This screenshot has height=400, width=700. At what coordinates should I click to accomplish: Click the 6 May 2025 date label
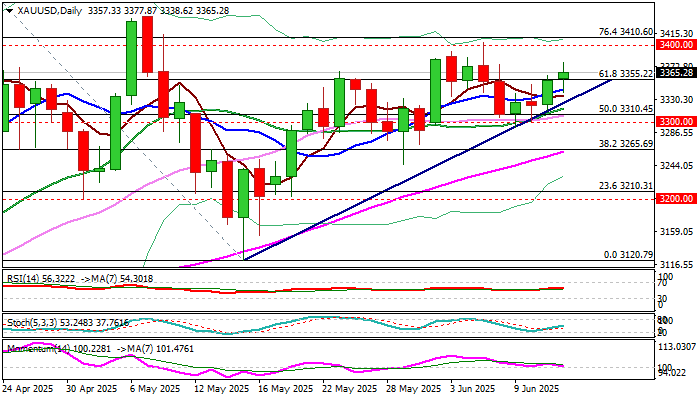(155, 388)
